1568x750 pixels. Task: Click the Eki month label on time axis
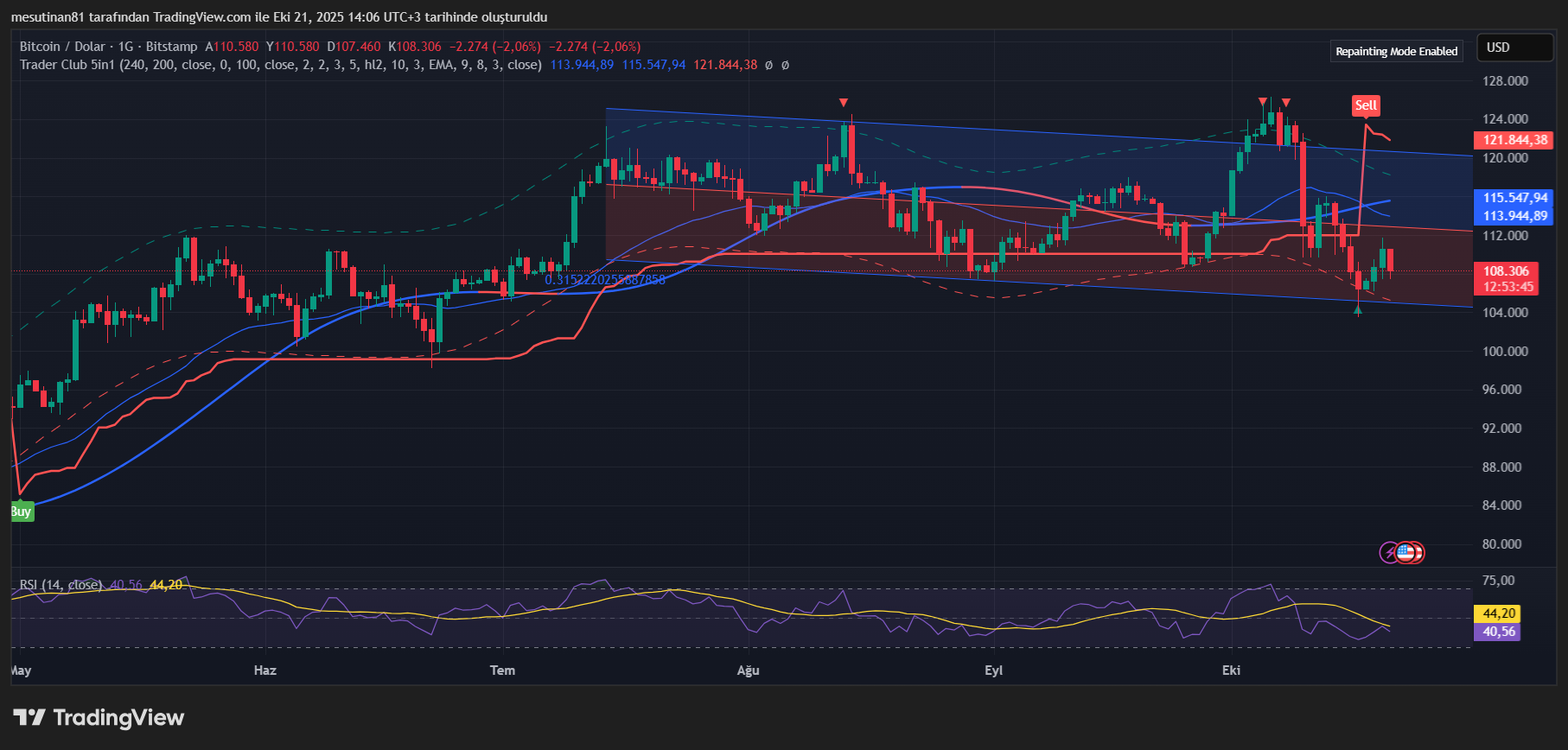coord(1231,671)
